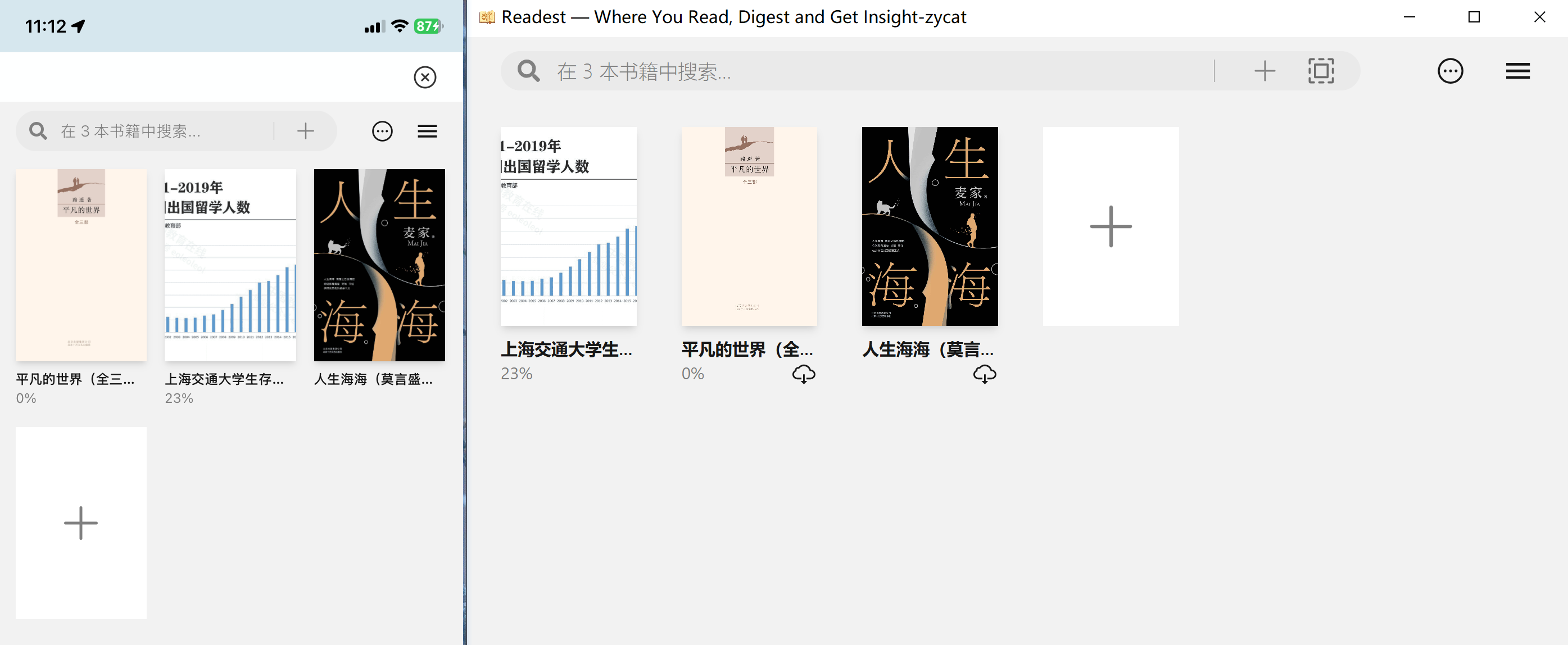Click the add-book tile in desktop library
Image resolution: width=1568 pixels, height=645 pixels.
pos(1111,226)
